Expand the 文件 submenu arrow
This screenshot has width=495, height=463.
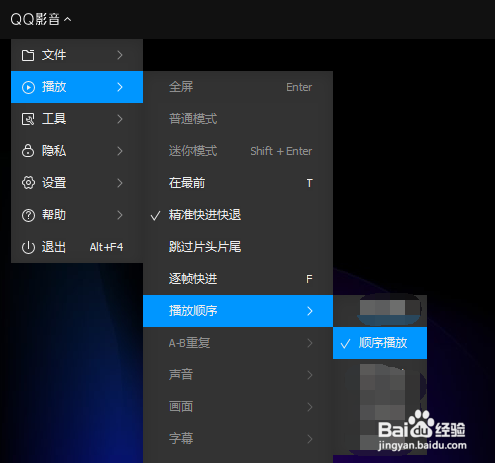120,55
